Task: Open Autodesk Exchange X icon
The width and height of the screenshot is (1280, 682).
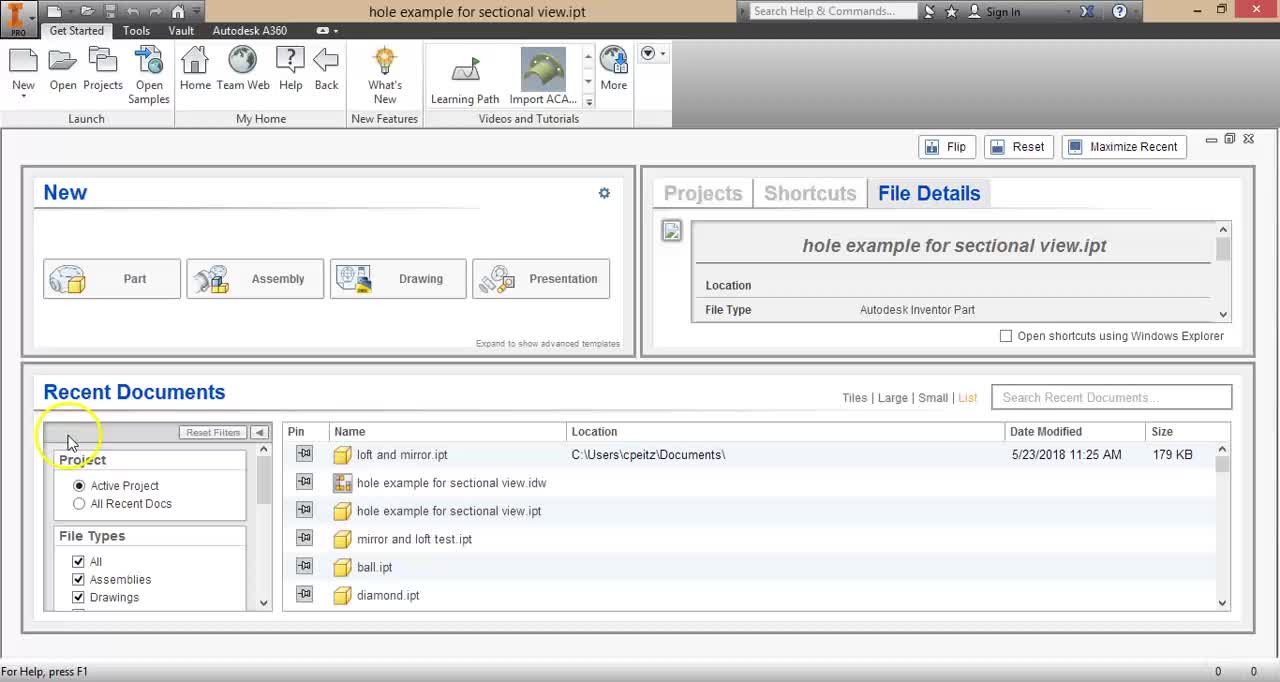Action: tap(1089, 12)
